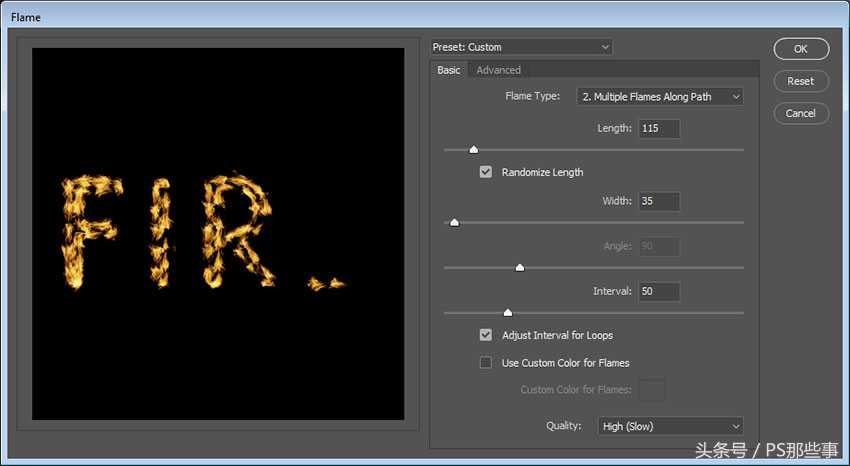The width and height of the screenshot is (850, 466).
Task: Switch to the Advanced tab
Action: click(499, 70)
